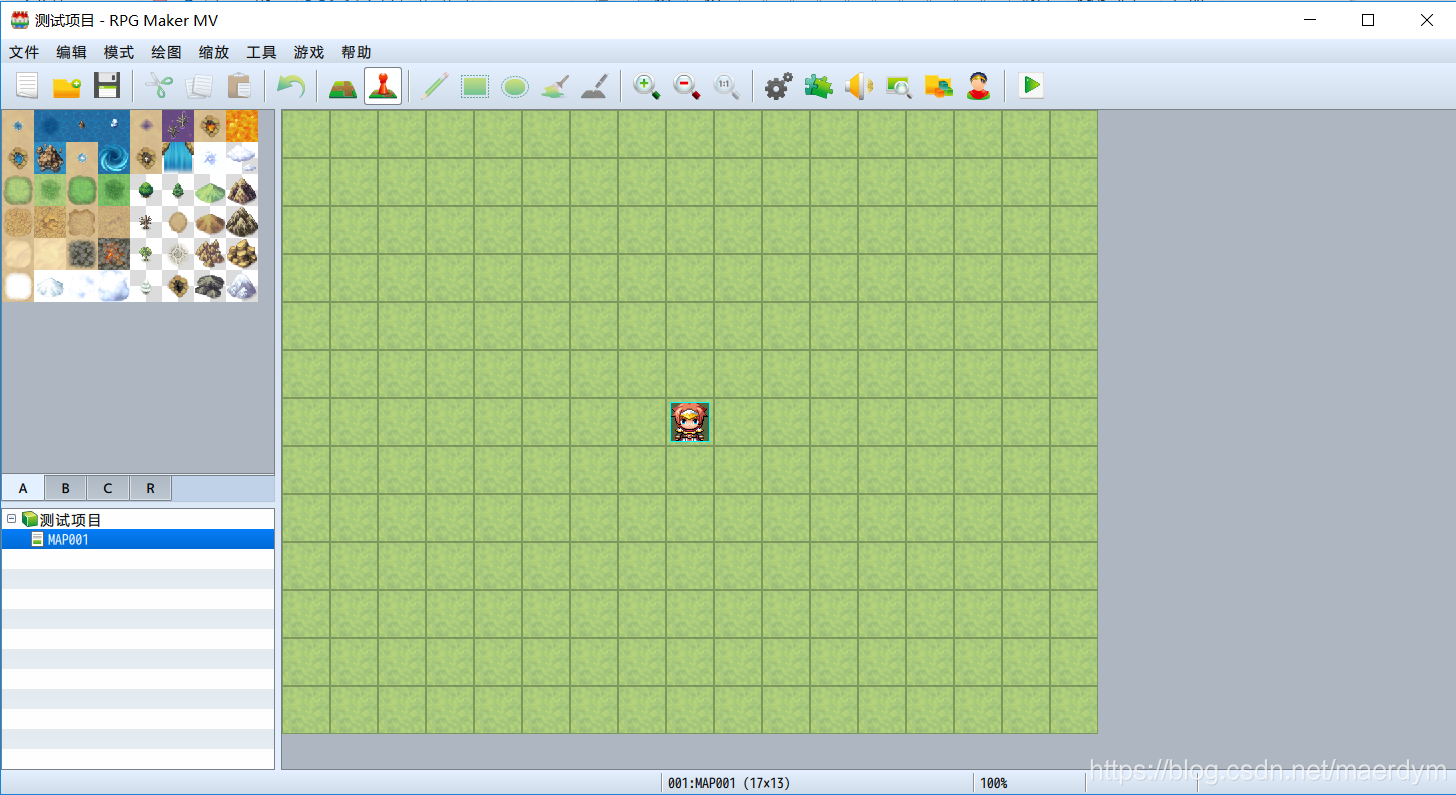This screenshot has height=795, width=1456.
Task: Open the 文件 menu
Action: point(24,52)
